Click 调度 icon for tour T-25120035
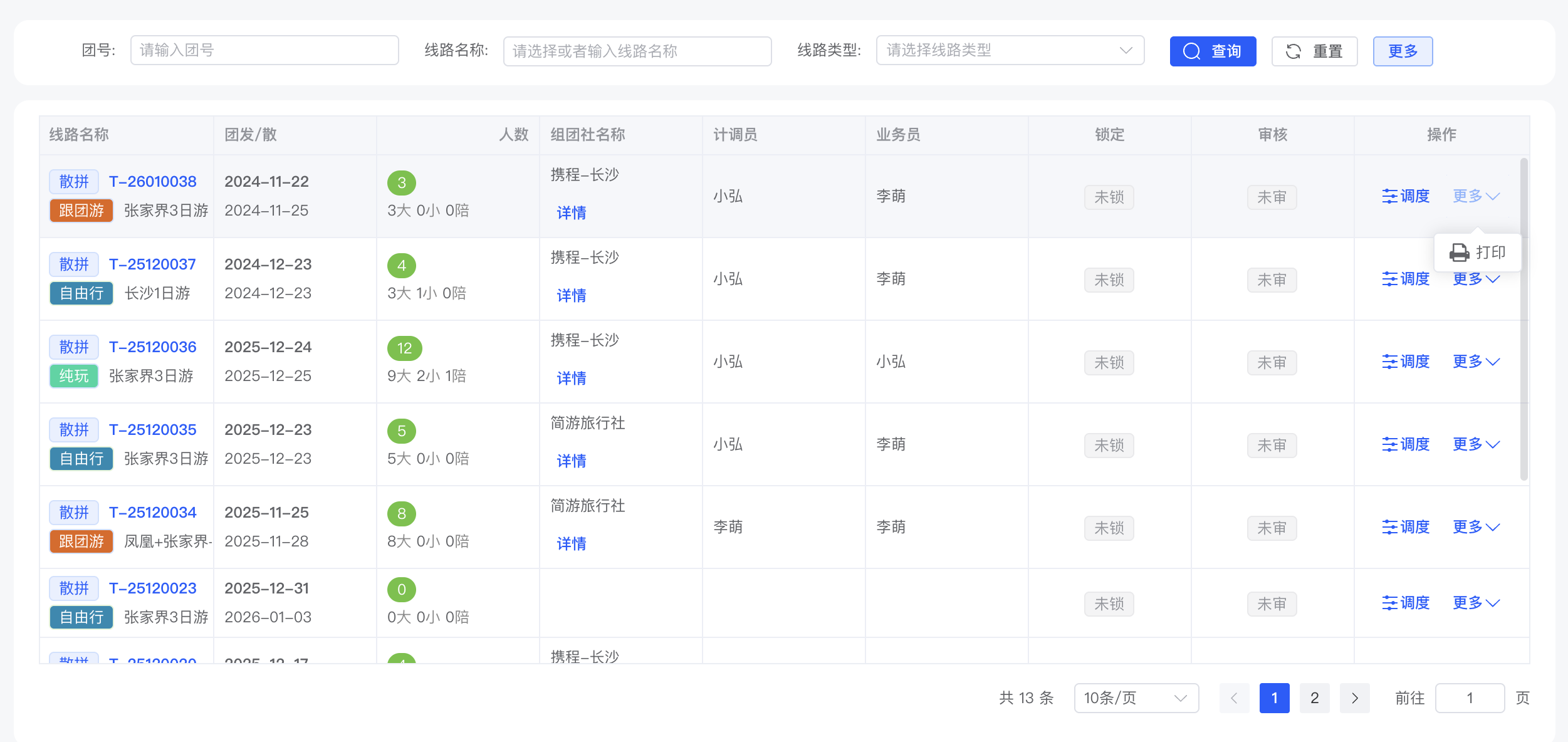 pos(1390,444)
